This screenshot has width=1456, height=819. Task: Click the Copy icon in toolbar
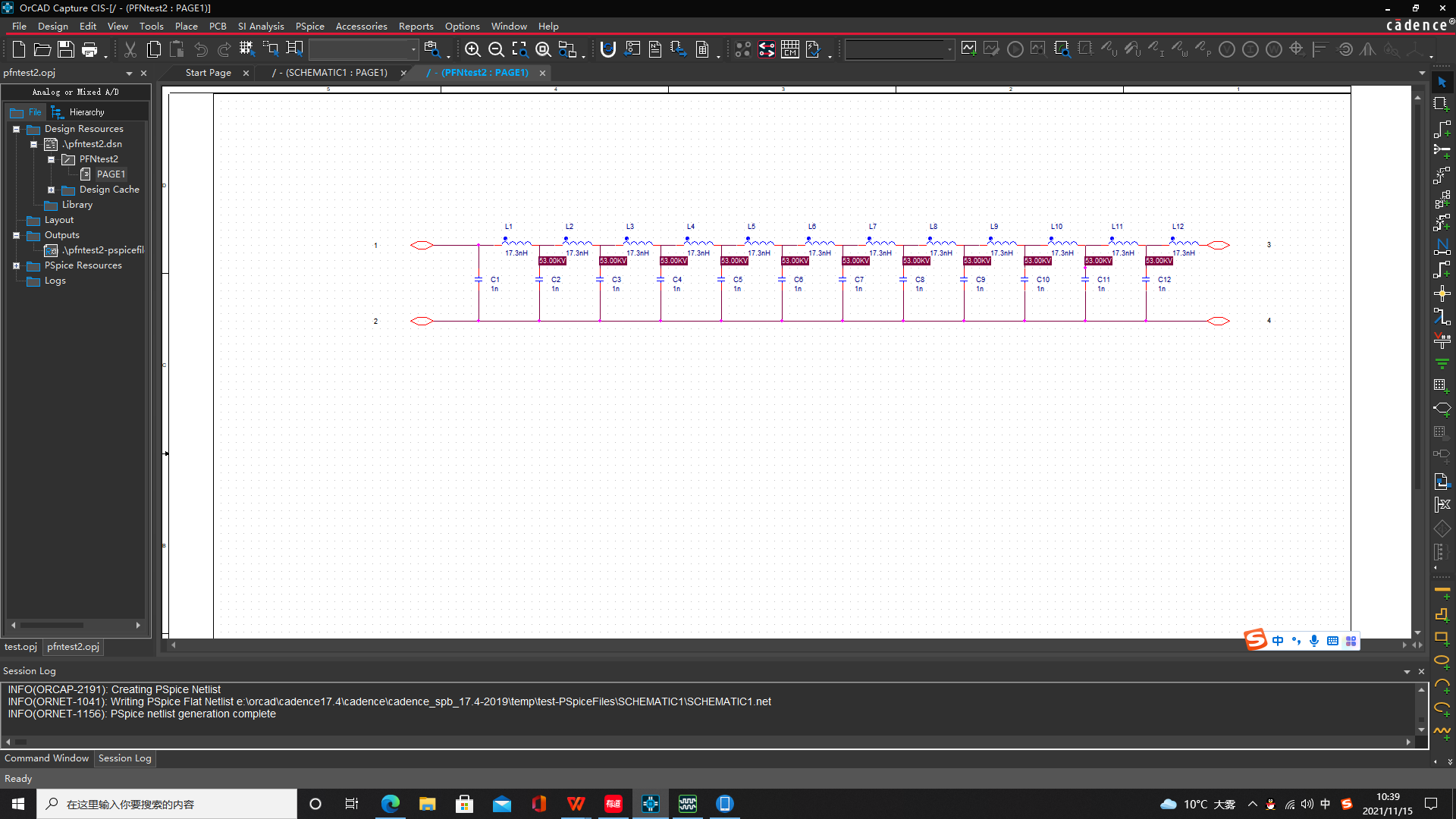154,50
